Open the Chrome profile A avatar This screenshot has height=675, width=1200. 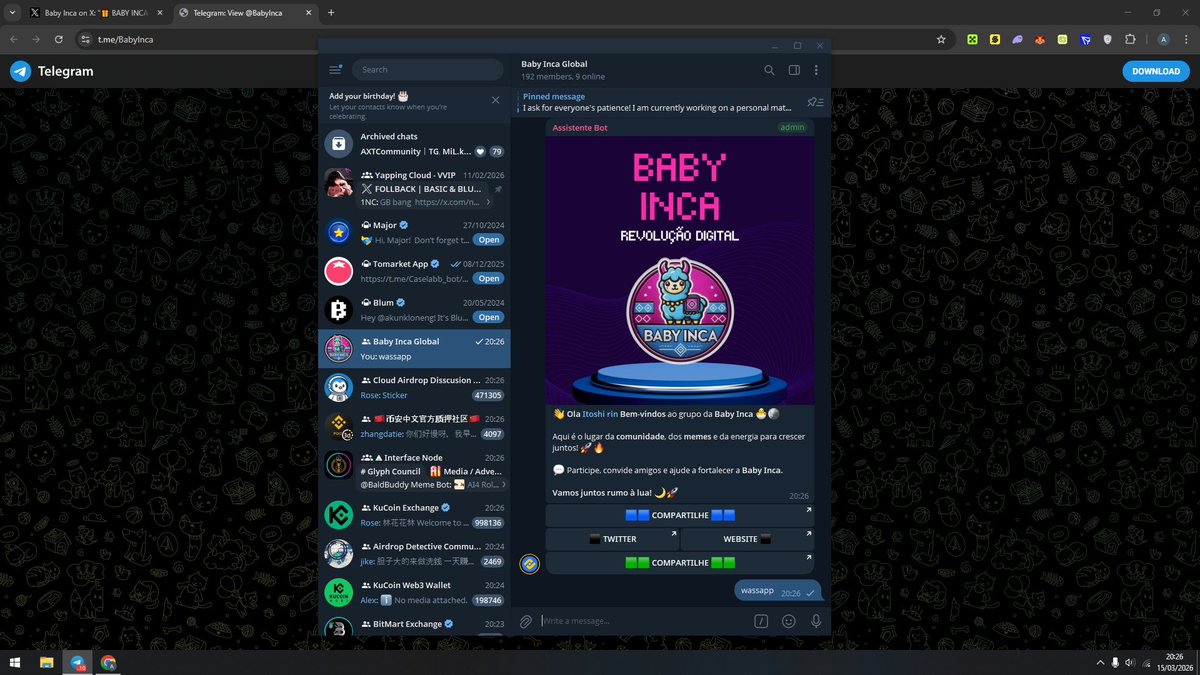pos(1163,39)
